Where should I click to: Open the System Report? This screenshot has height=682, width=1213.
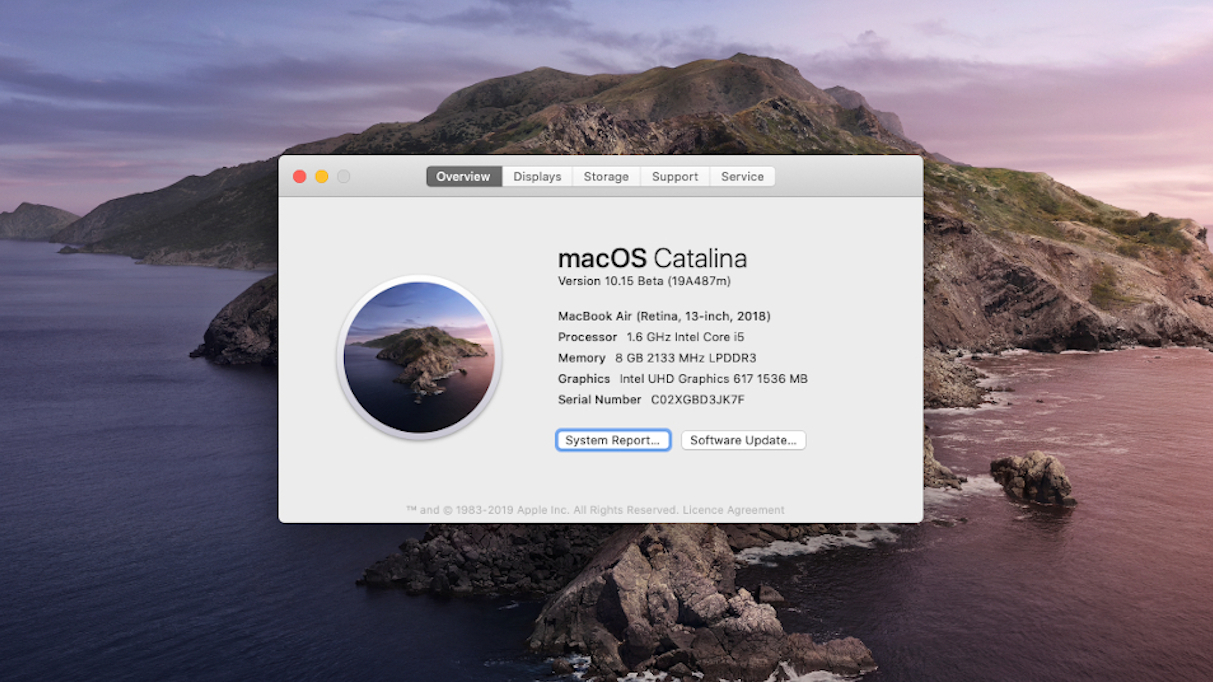tap(613, 440)
